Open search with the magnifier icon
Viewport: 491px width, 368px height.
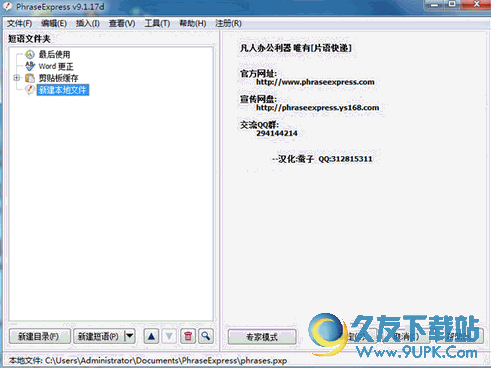pyautogui.click(x=206, y=336)
